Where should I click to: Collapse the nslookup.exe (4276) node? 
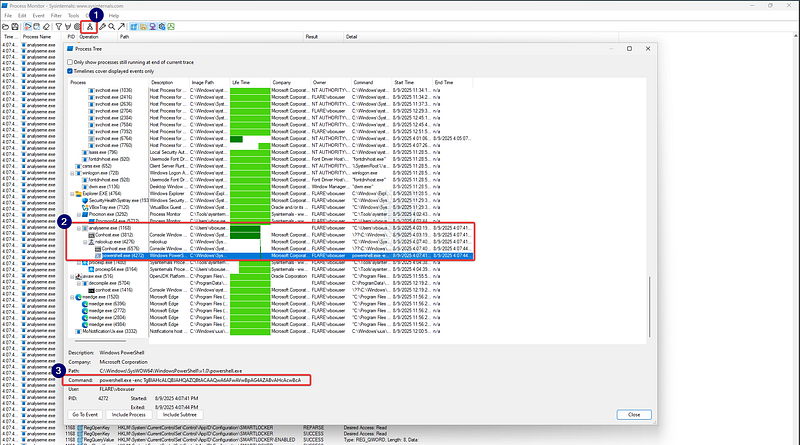[x=85, y=242]
